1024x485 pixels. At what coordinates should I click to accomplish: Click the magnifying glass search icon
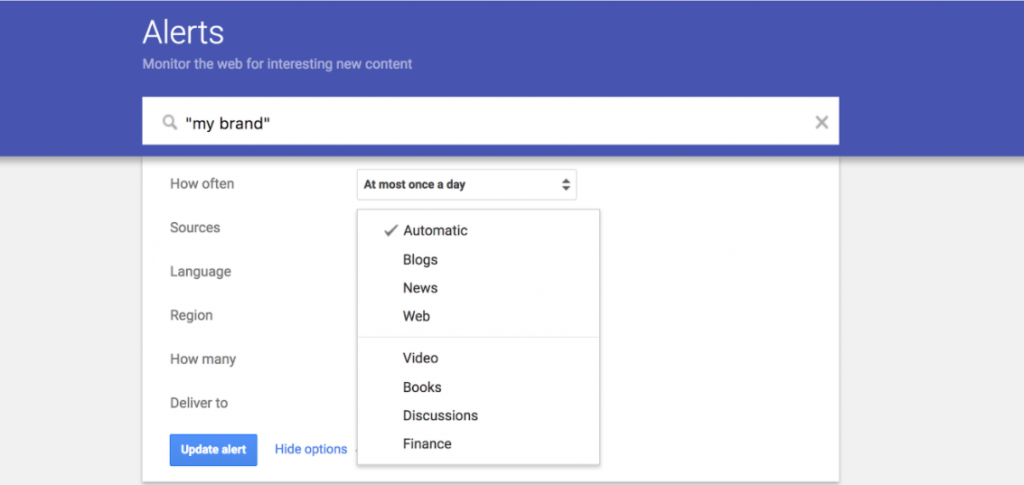click(x=169, y=123)
